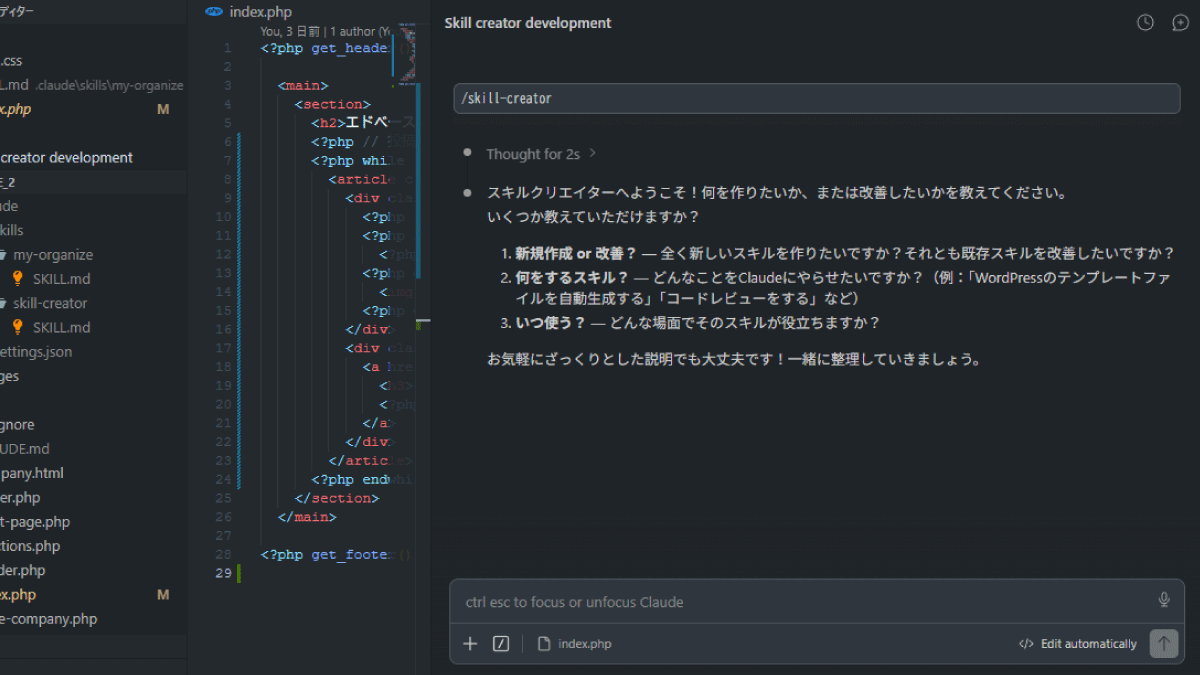Click the lightbulb icon of SKILL.md under my-organize
Screen dimensions: 1200x675
(17, 279)
